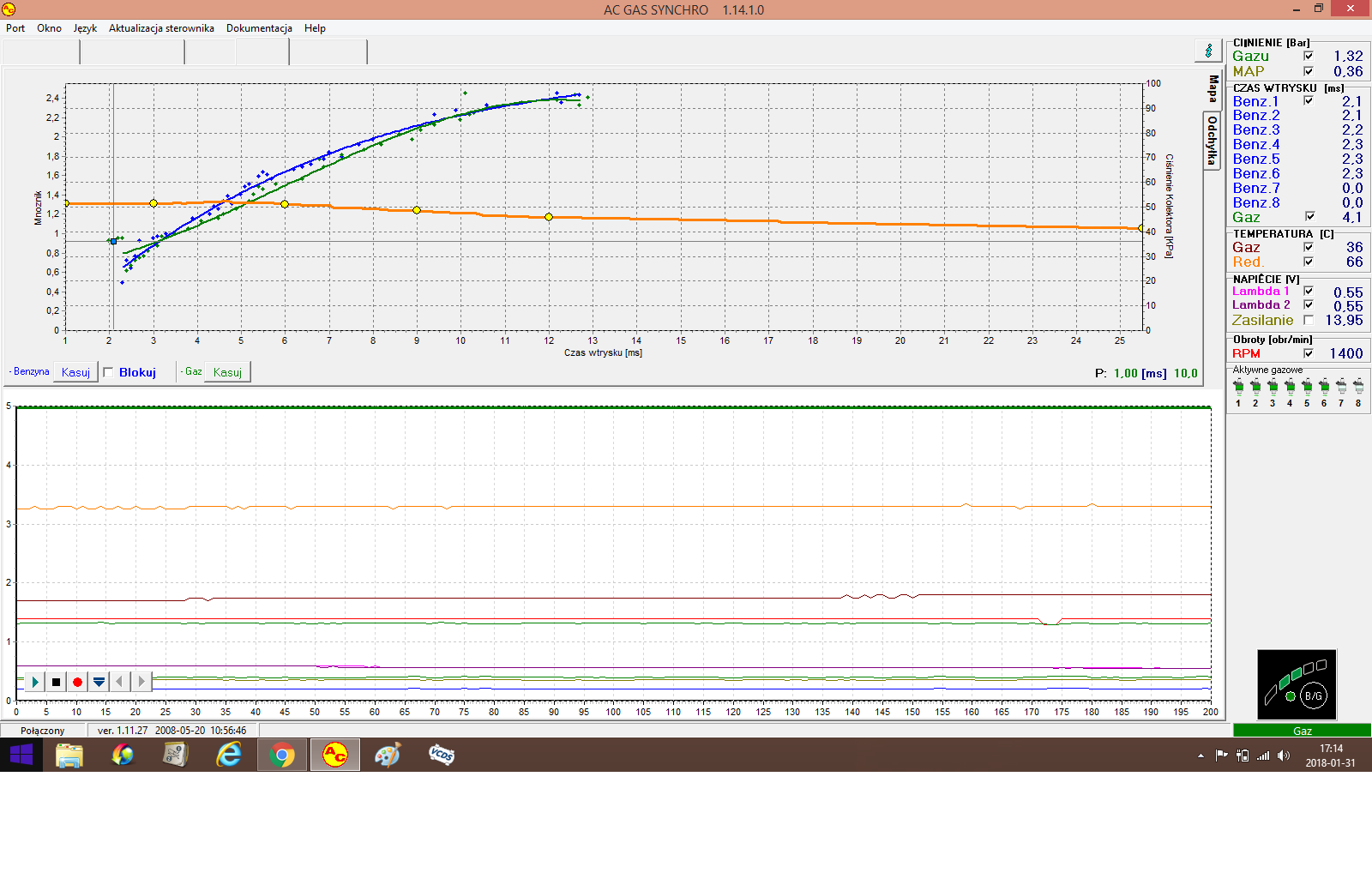Open the Dokumentacja menu
The height and width of the screenshot is (885, 1372).
click(259, 28)
